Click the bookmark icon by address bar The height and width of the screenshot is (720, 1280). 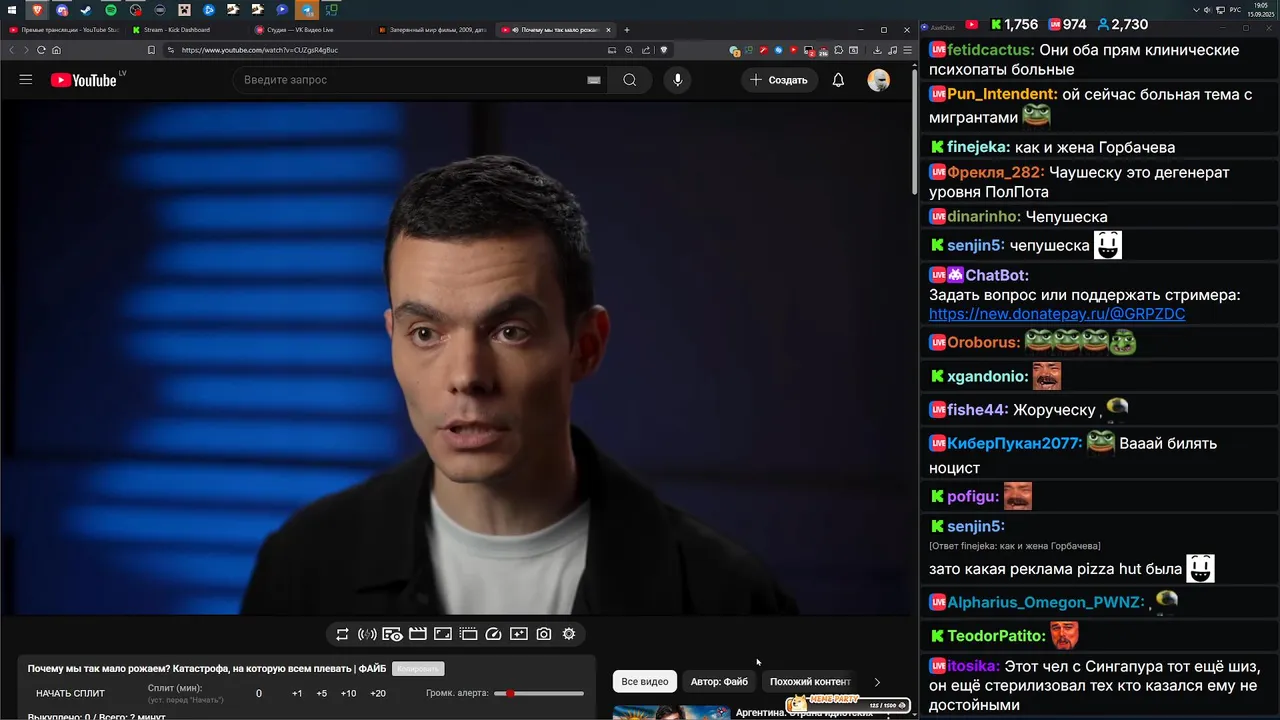point(151,50)
